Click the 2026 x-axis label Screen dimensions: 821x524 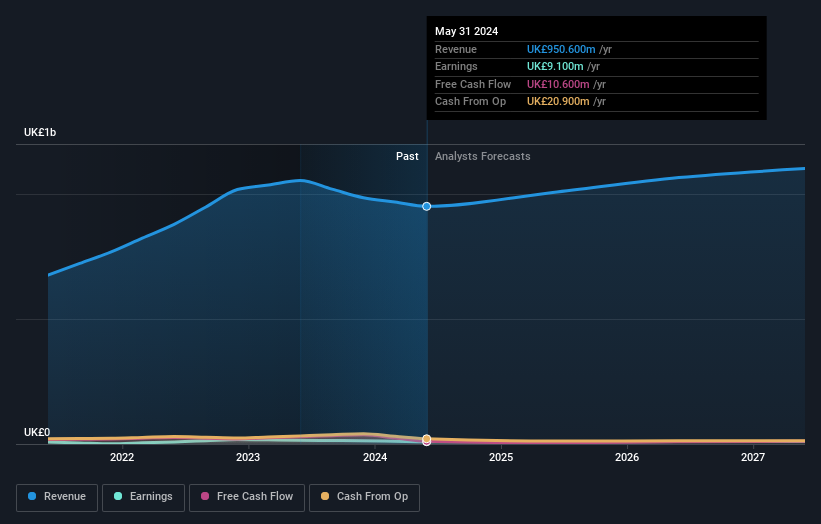(x=627, y=458)
